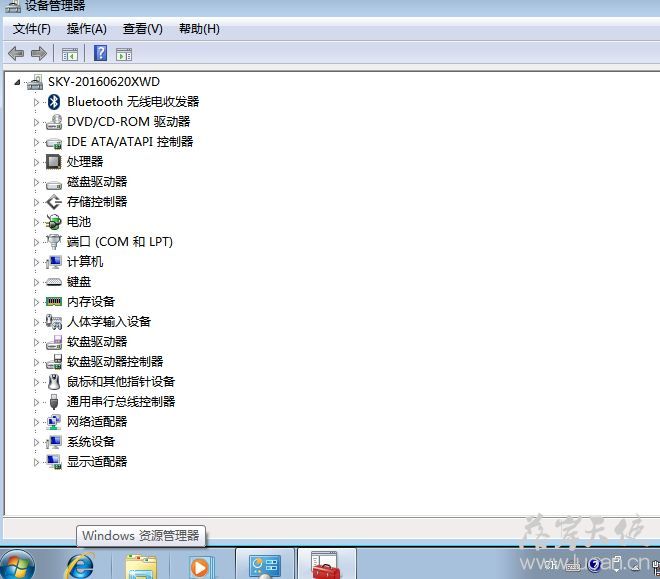Toggle the show/hide action pane toolbar icon
Screen dimensions: 660x579
click(x=124, y=54)
